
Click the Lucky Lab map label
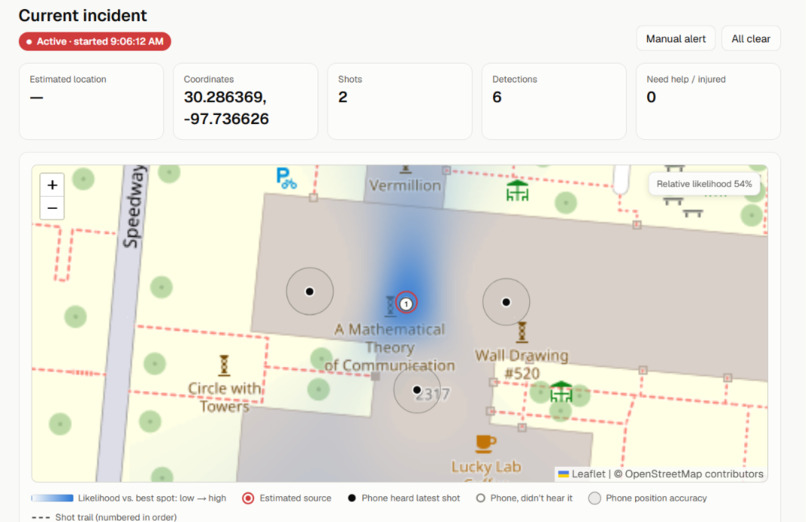(x=486, y=467)
